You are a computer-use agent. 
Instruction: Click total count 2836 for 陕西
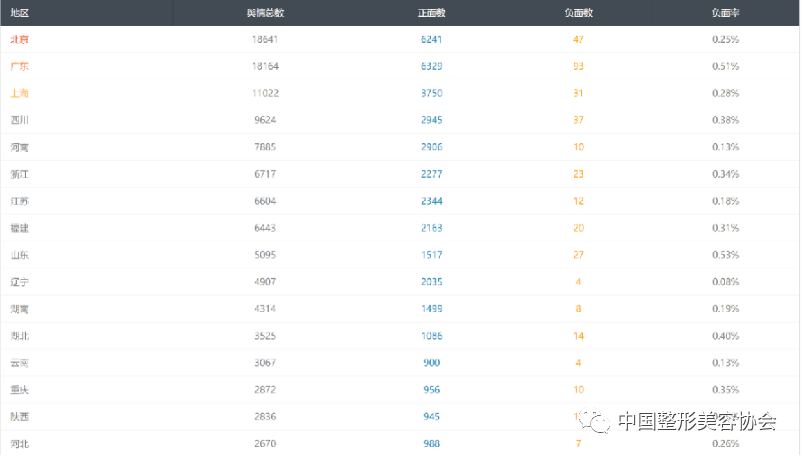click(265, 417)
